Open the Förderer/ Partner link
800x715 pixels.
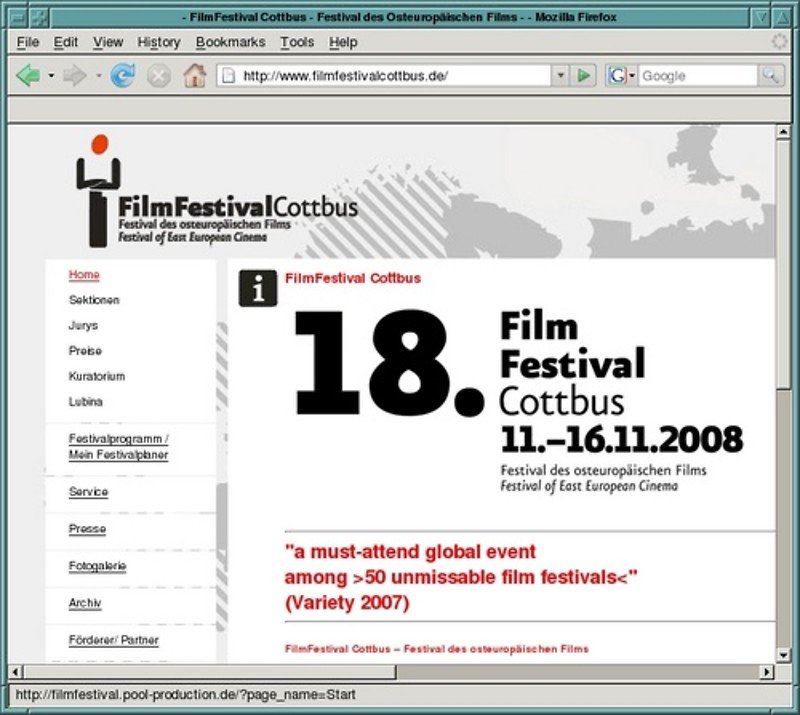click(113, 640)
